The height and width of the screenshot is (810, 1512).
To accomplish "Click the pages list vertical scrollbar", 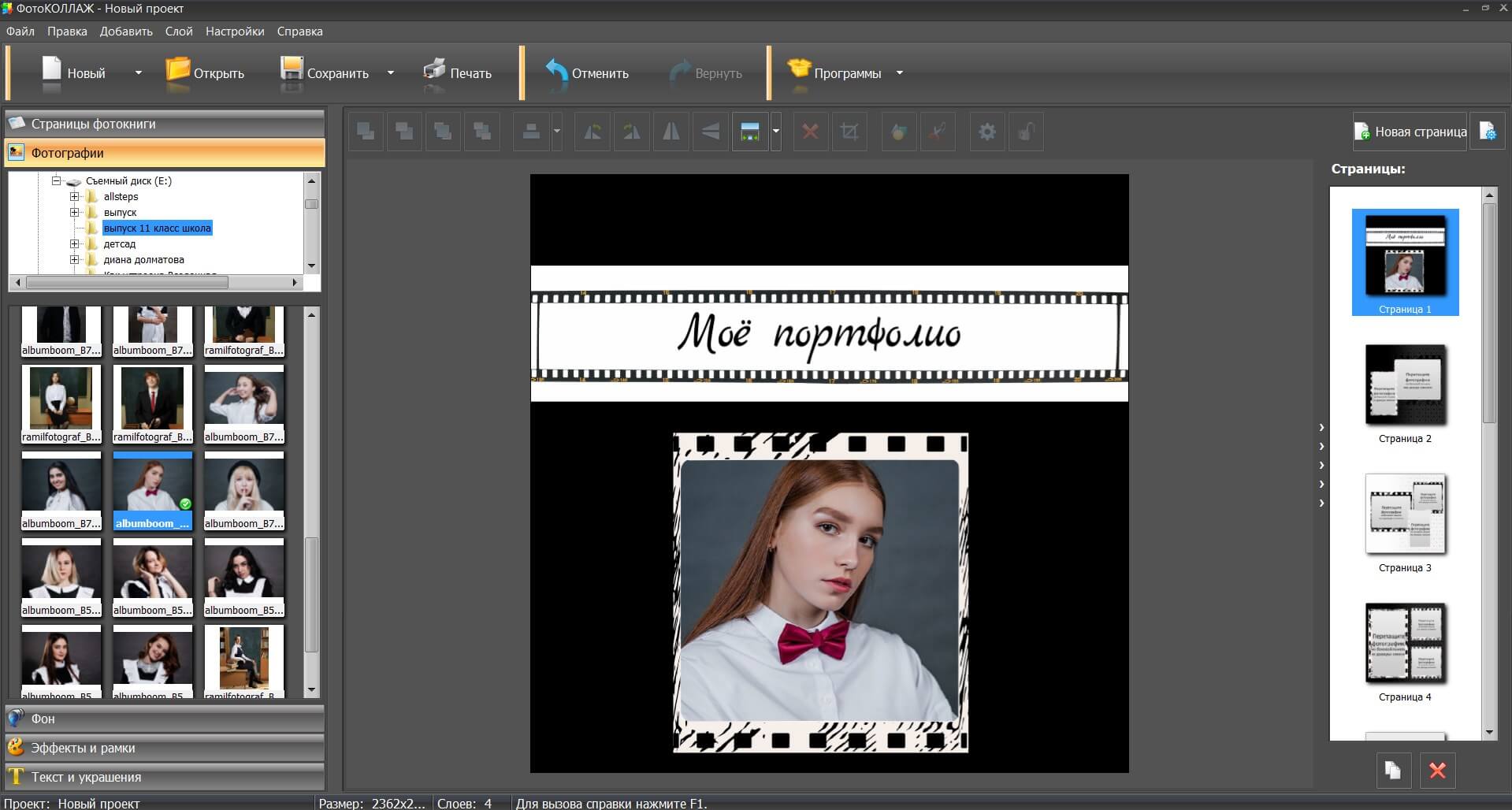I will tap(1489, 463).
